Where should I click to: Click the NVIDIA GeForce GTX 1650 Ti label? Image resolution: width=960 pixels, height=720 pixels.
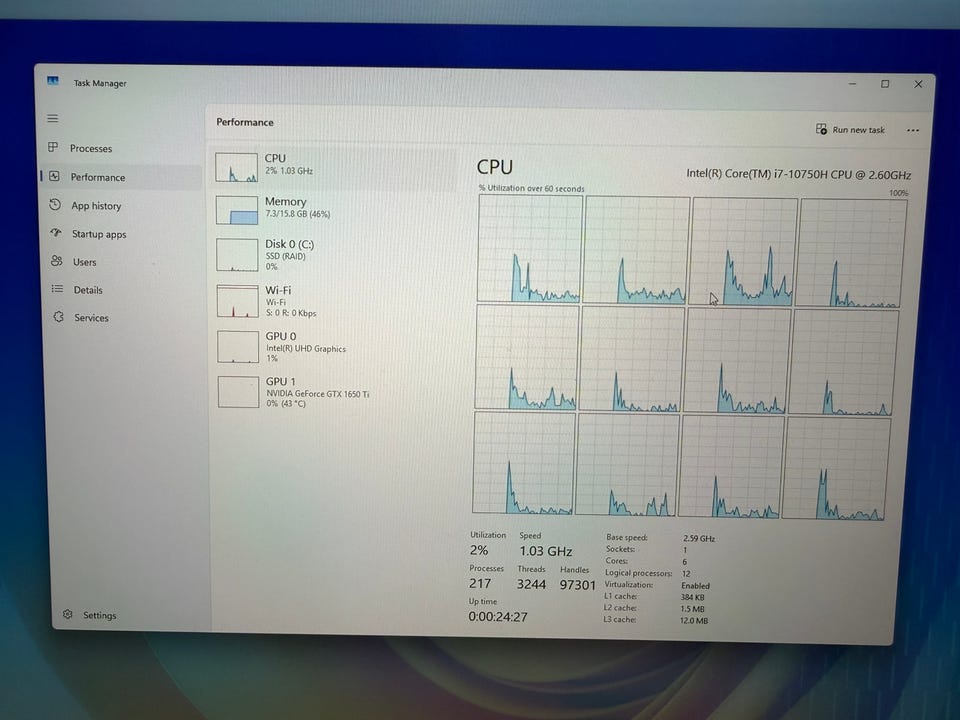[x=317, y=394]
